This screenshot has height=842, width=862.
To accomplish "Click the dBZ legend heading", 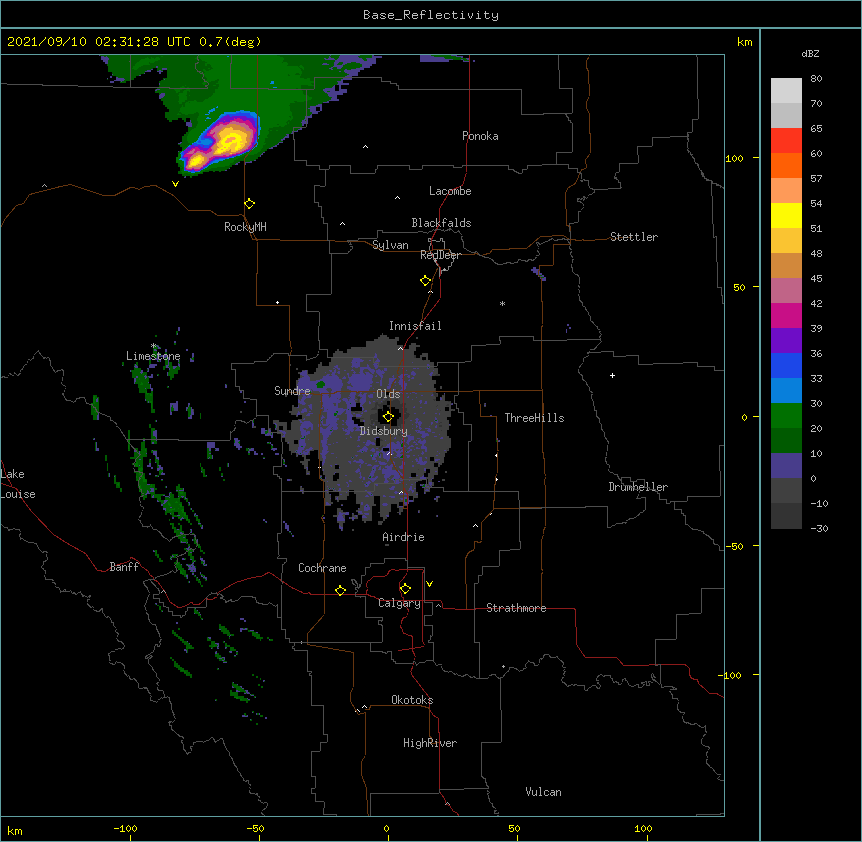I will click(x=810, y=54).
